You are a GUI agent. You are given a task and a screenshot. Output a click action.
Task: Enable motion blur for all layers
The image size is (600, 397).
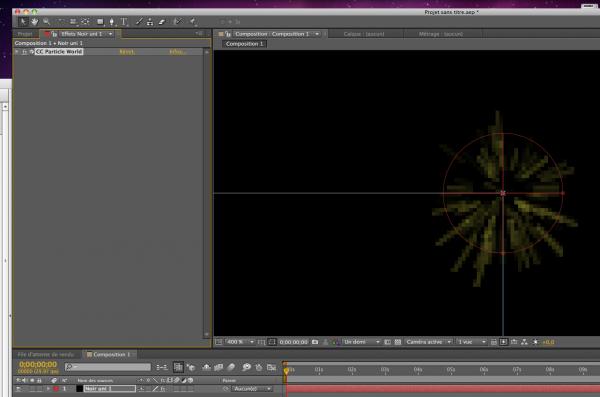231,368
